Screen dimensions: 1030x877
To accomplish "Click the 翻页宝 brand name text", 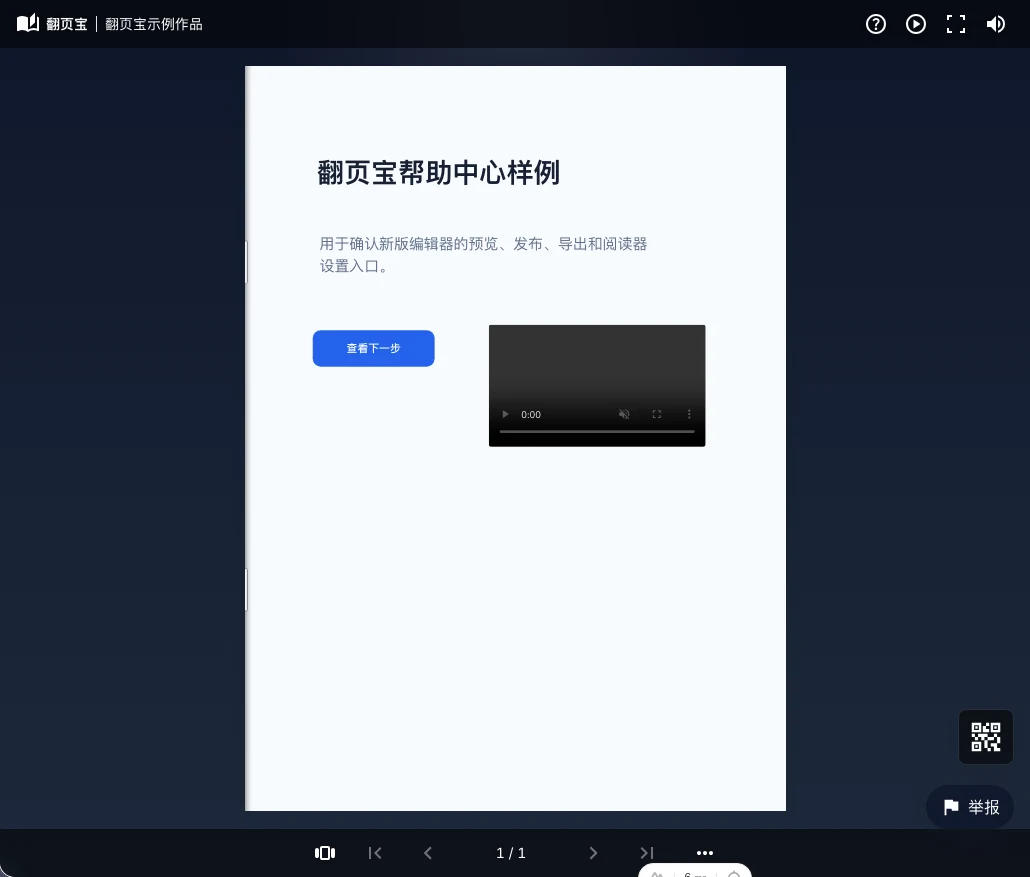I will (66, 24).
